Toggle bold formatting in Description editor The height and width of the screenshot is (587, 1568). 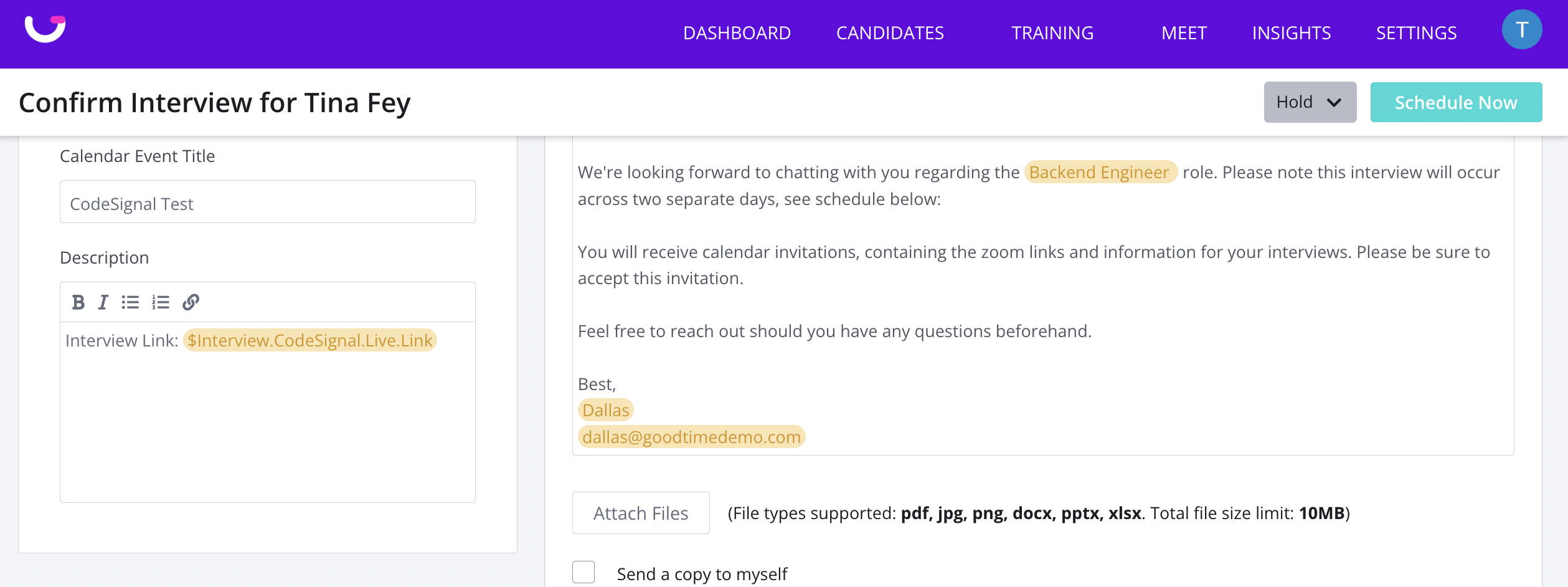tap(78, 302)
